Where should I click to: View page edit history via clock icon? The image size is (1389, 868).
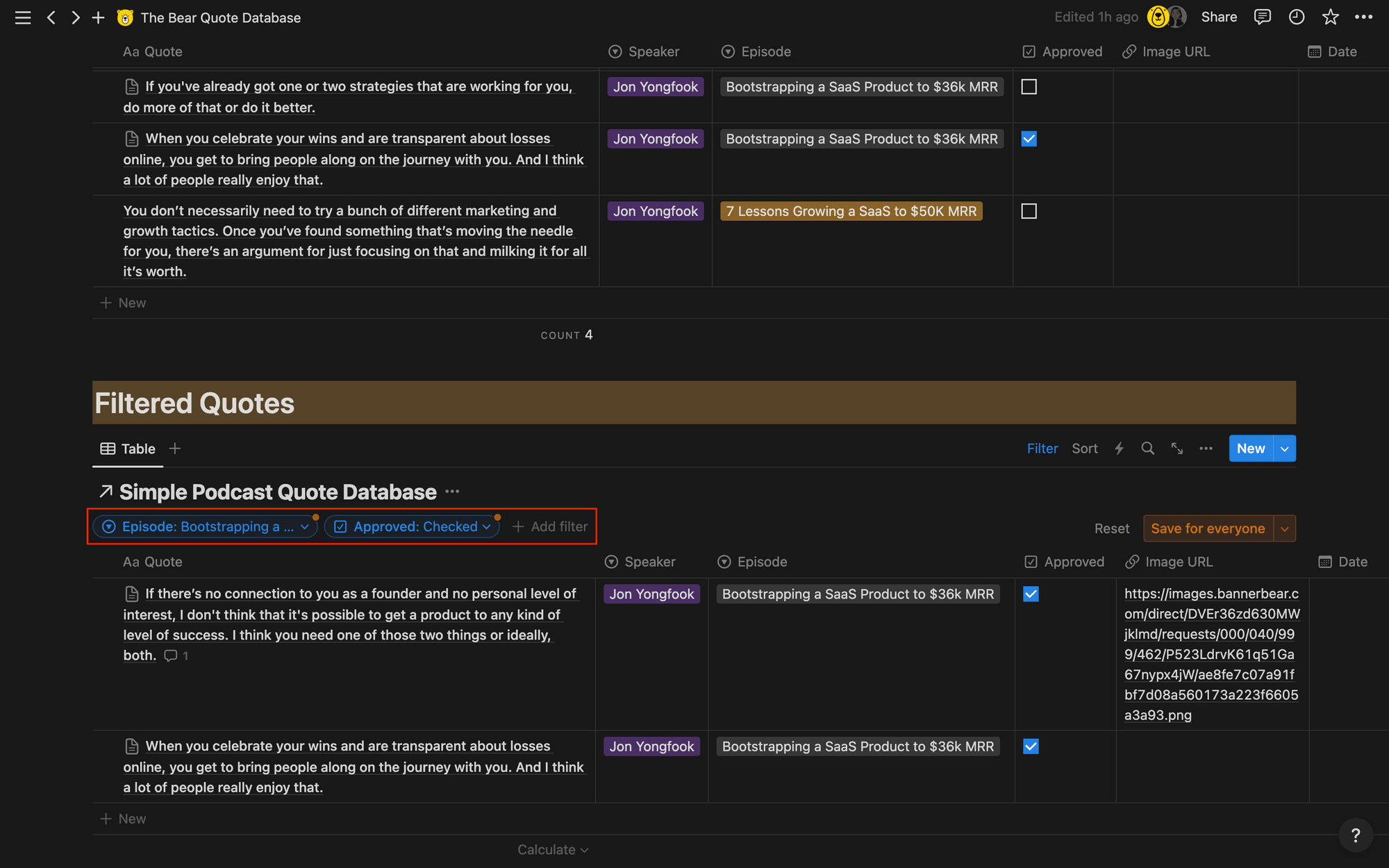tap(1296, 17)
